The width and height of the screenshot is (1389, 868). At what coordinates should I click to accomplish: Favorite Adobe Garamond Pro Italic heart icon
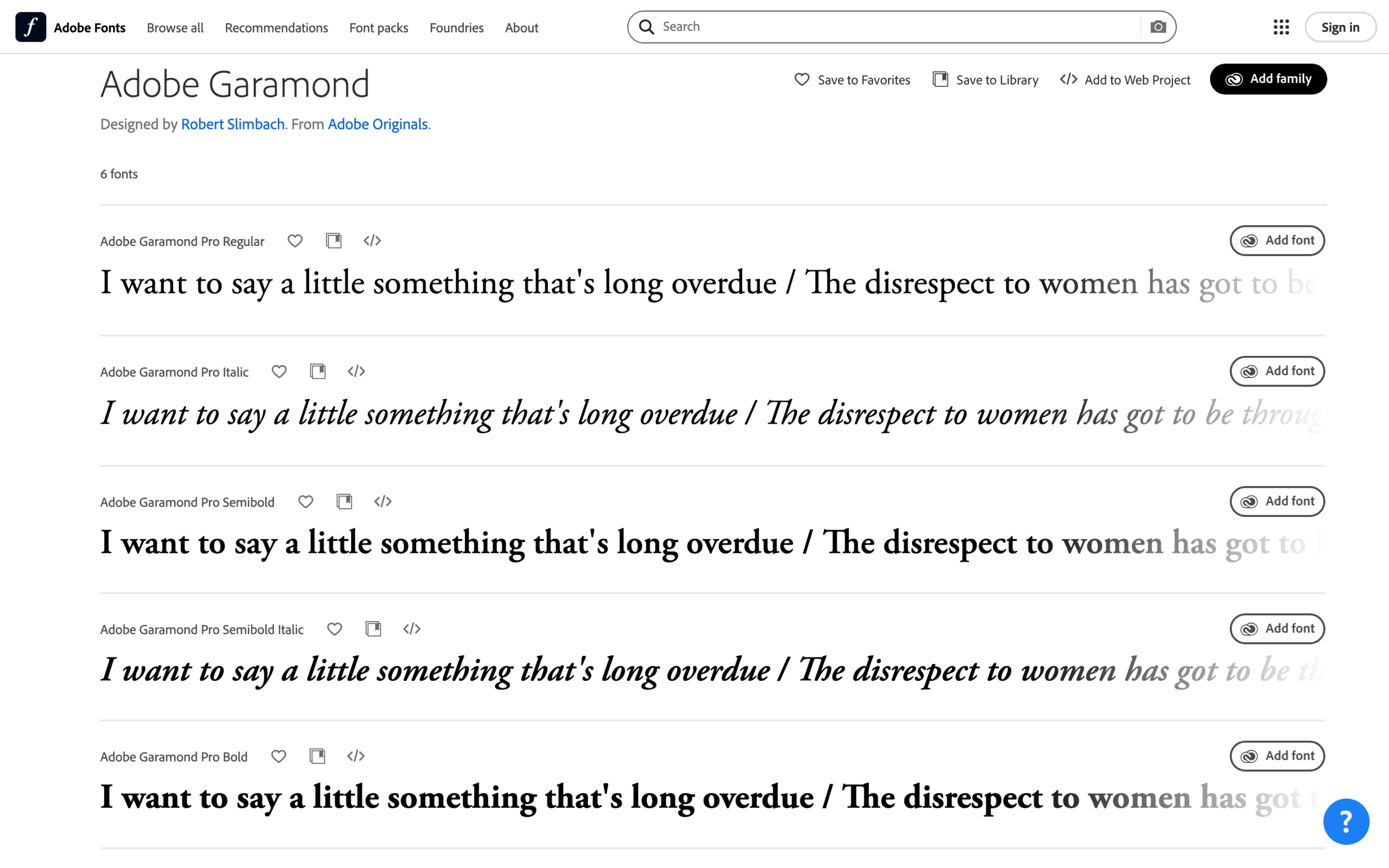(x=279, y=372)
